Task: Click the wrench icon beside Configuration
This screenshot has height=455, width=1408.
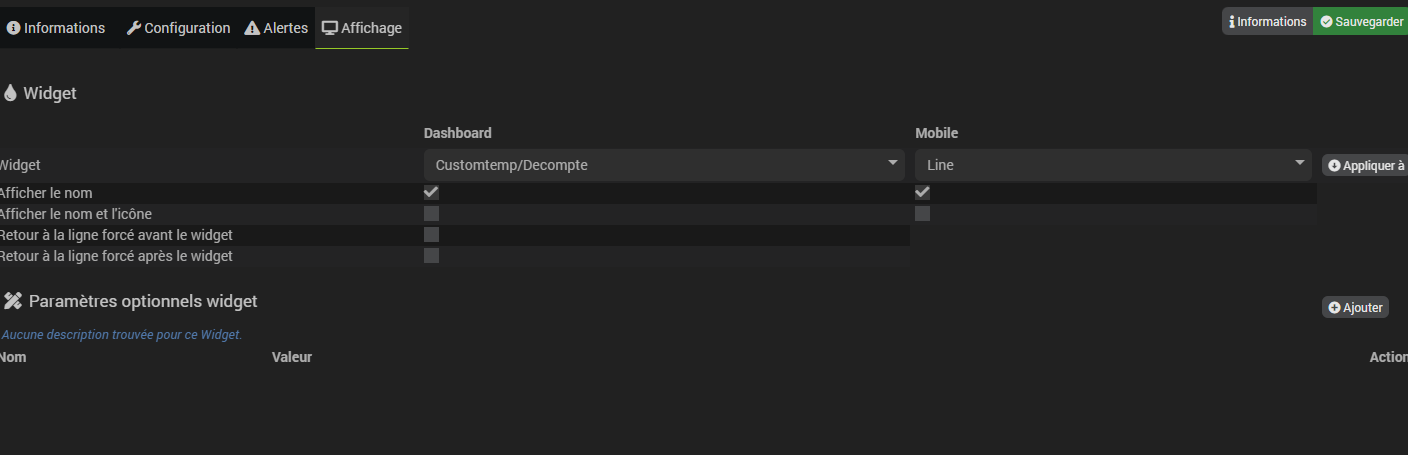Action: click(x=134, y=28)
